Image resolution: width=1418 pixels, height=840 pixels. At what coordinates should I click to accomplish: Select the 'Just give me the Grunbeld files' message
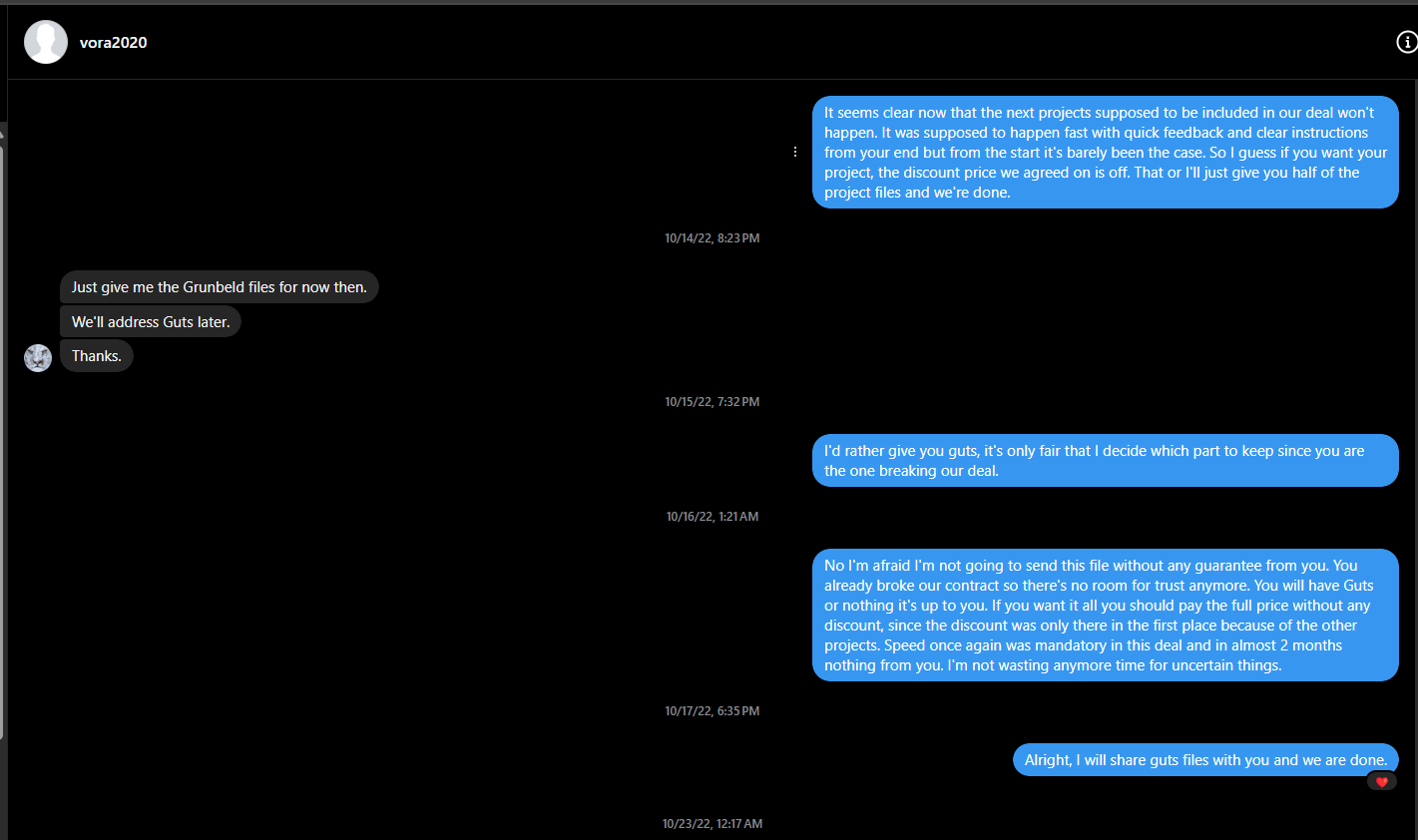(220, 287)
